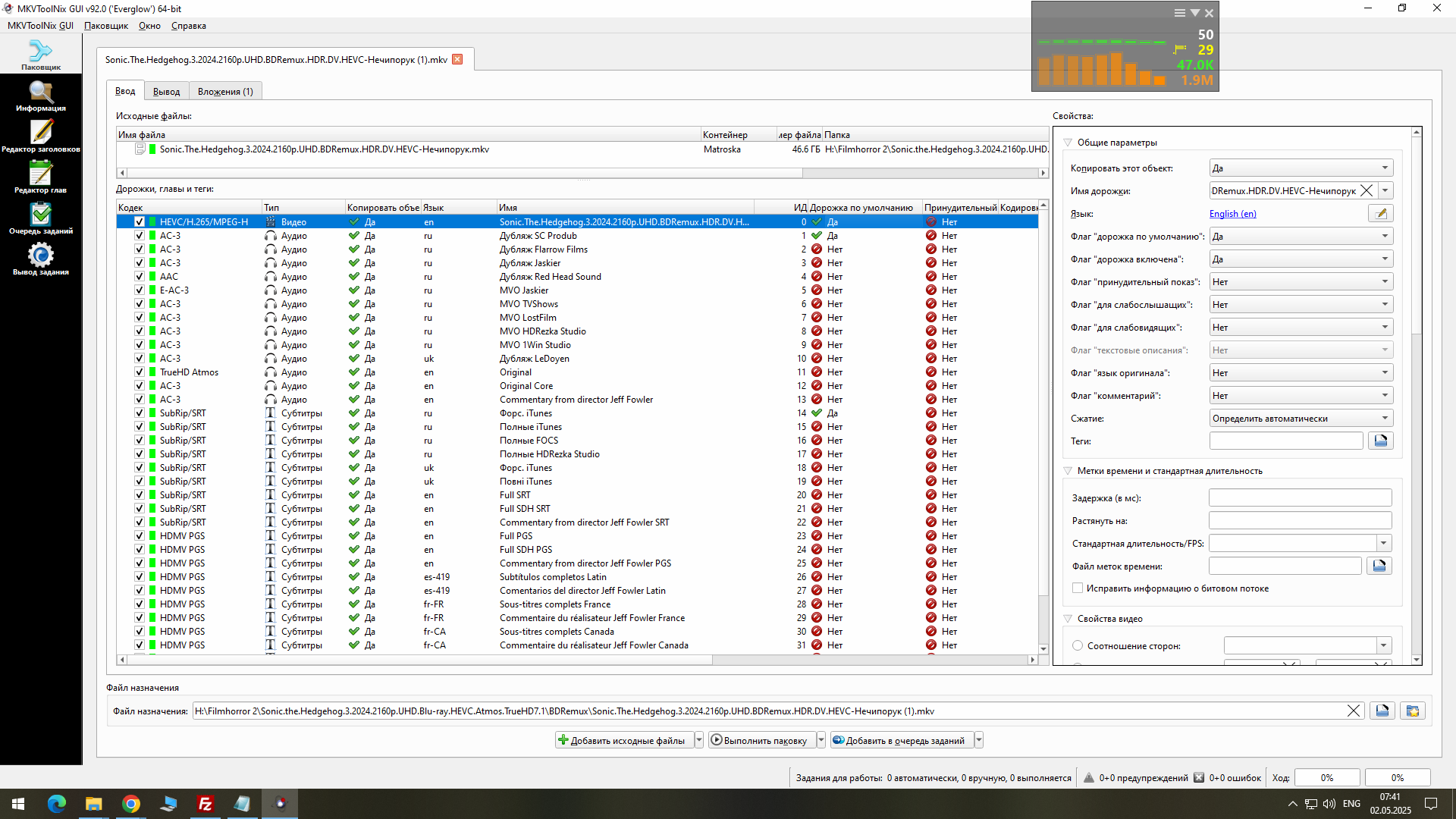
Task: Open Паковщик menu in menu bar
Action: pos(106,26)
